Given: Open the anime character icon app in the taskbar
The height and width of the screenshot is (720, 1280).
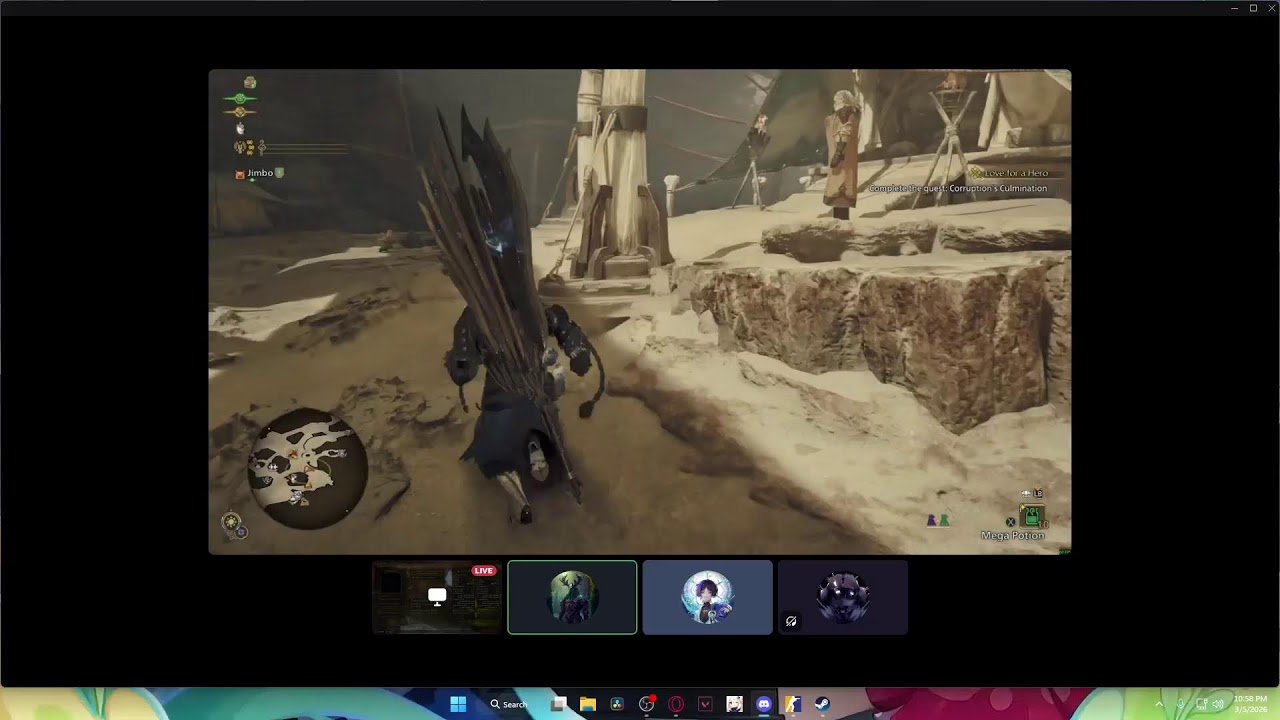Looking at the screenshot, I should tap(734, 704).
